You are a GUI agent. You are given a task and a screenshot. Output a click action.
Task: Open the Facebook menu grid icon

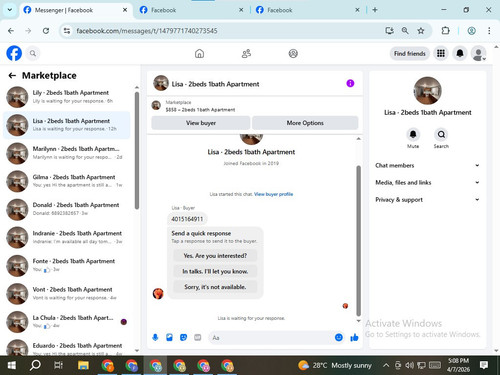(441, 53)
